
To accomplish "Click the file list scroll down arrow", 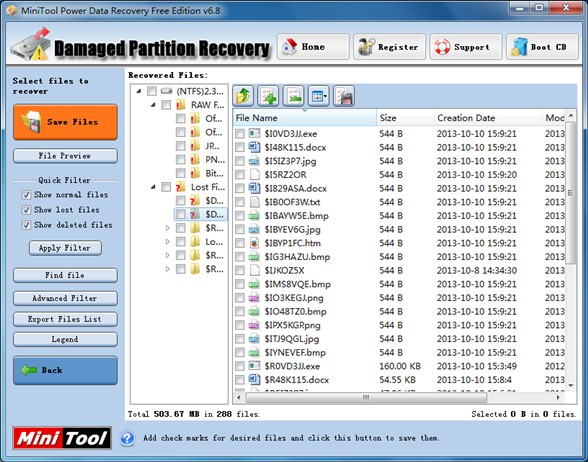I will [x=570, y=385].
